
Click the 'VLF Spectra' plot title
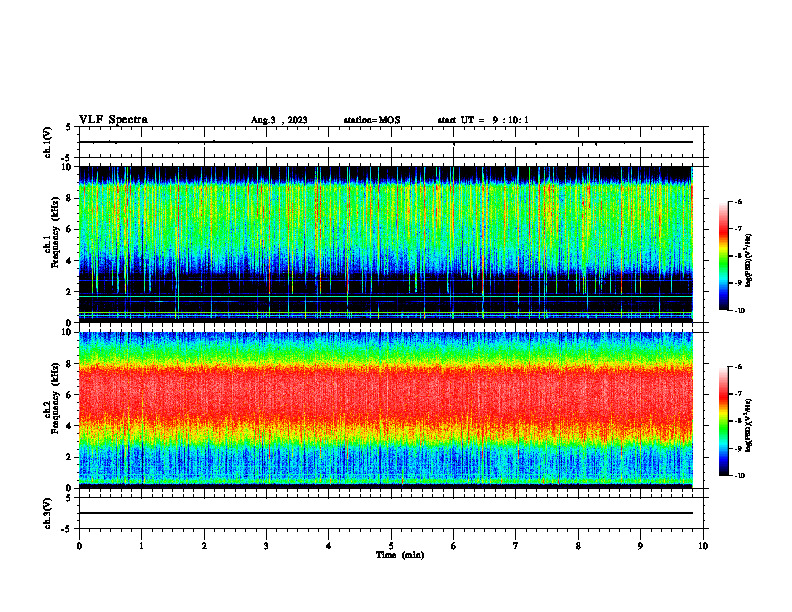click(x=113, y=120)
